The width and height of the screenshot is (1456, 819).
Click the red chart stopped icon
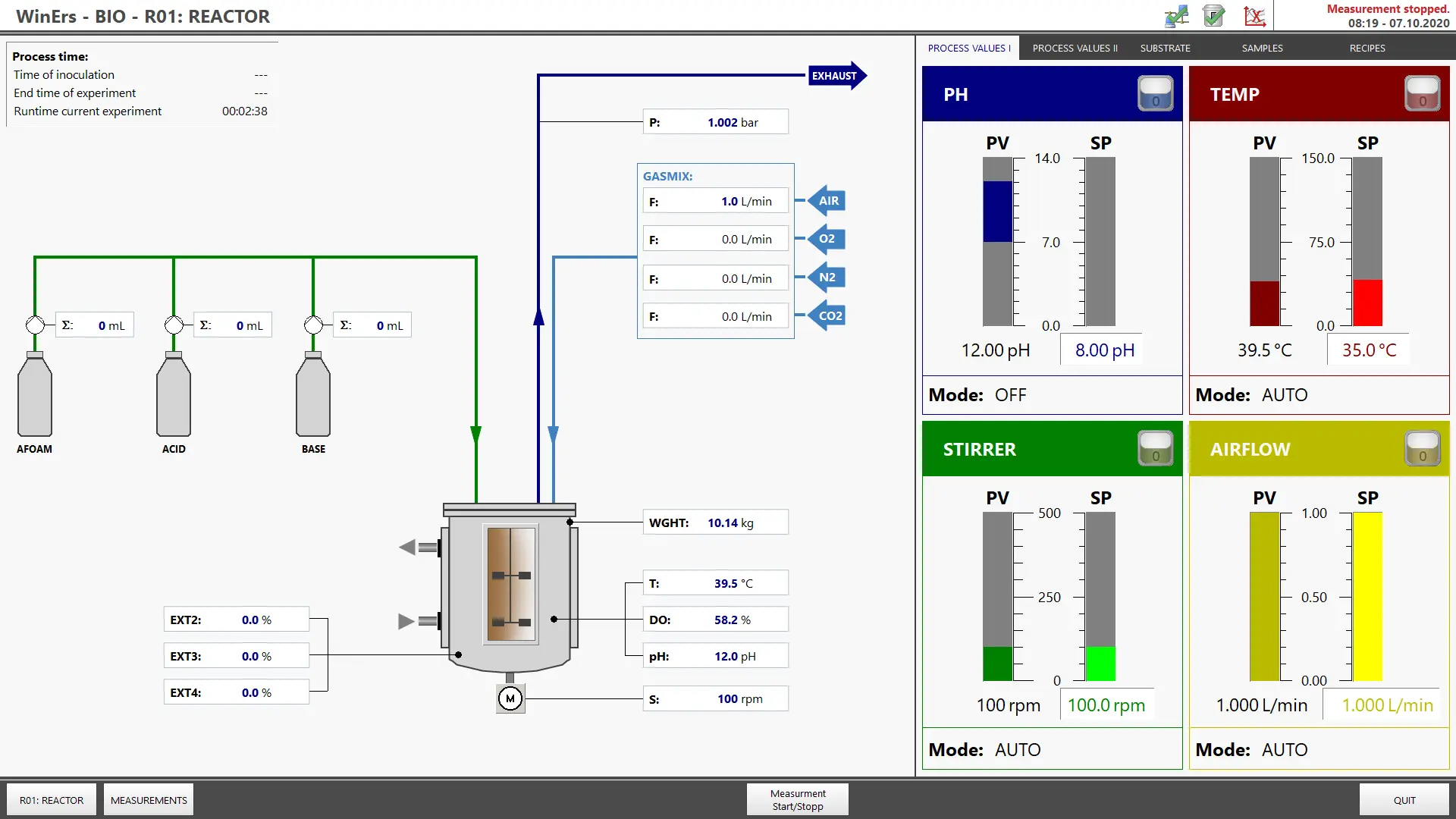tap(1254, 16)
